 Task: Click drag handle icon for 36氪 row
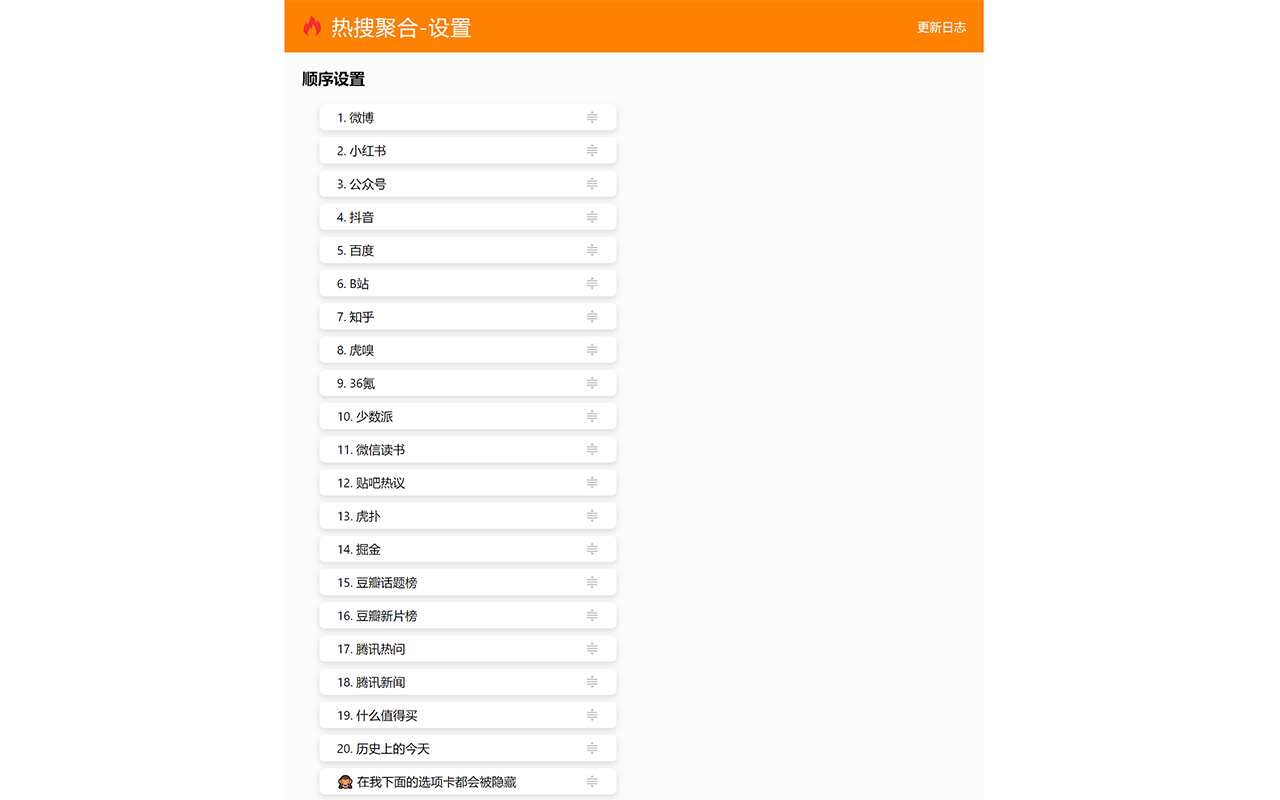[x=592, y=383]
